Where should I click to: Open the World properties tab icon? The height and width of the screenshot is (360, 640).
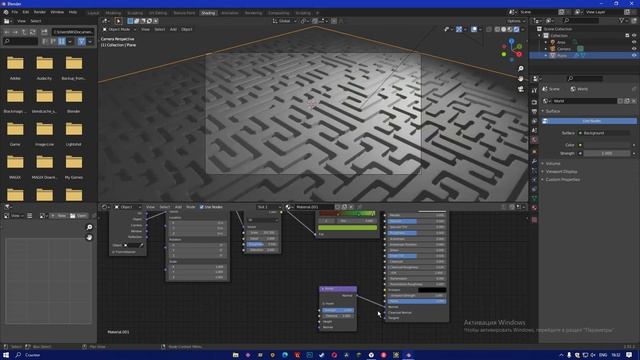pyautogui.click(x=534, y=140)
